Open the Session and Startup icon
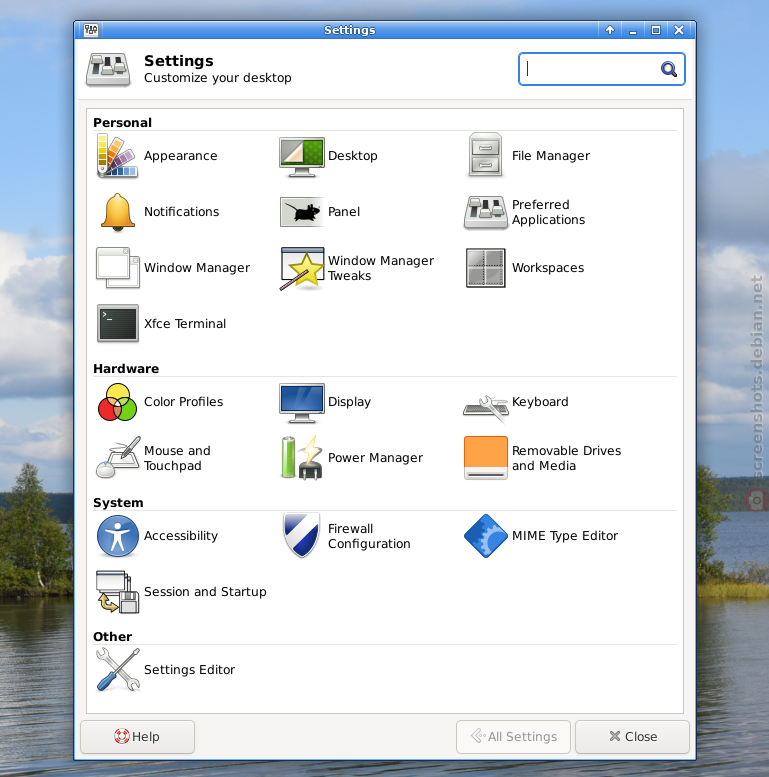 [117, 592]
